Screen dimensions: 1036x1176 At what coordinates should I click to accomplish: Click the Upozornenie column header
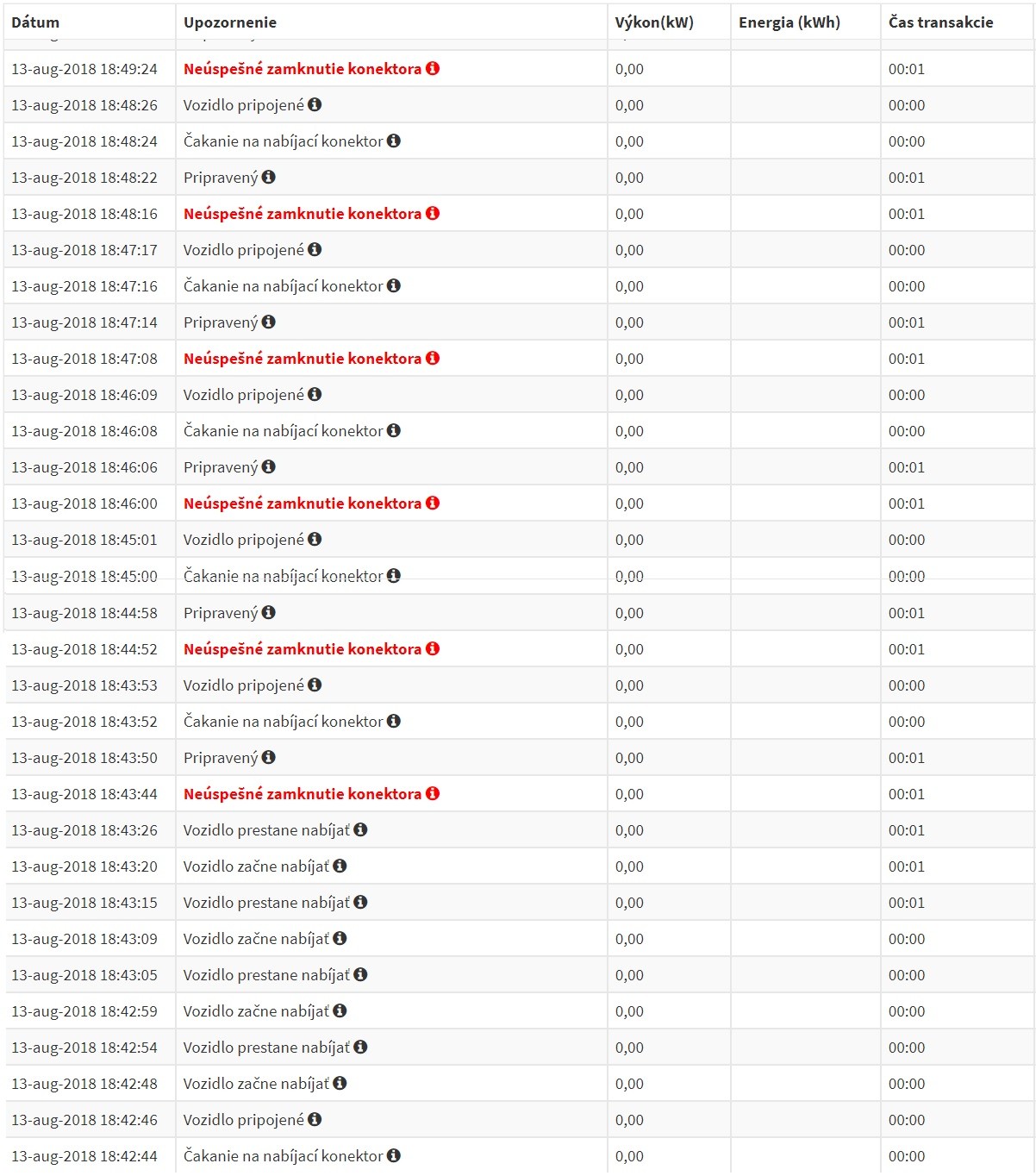pyautogui.click(x=230, y=22)
